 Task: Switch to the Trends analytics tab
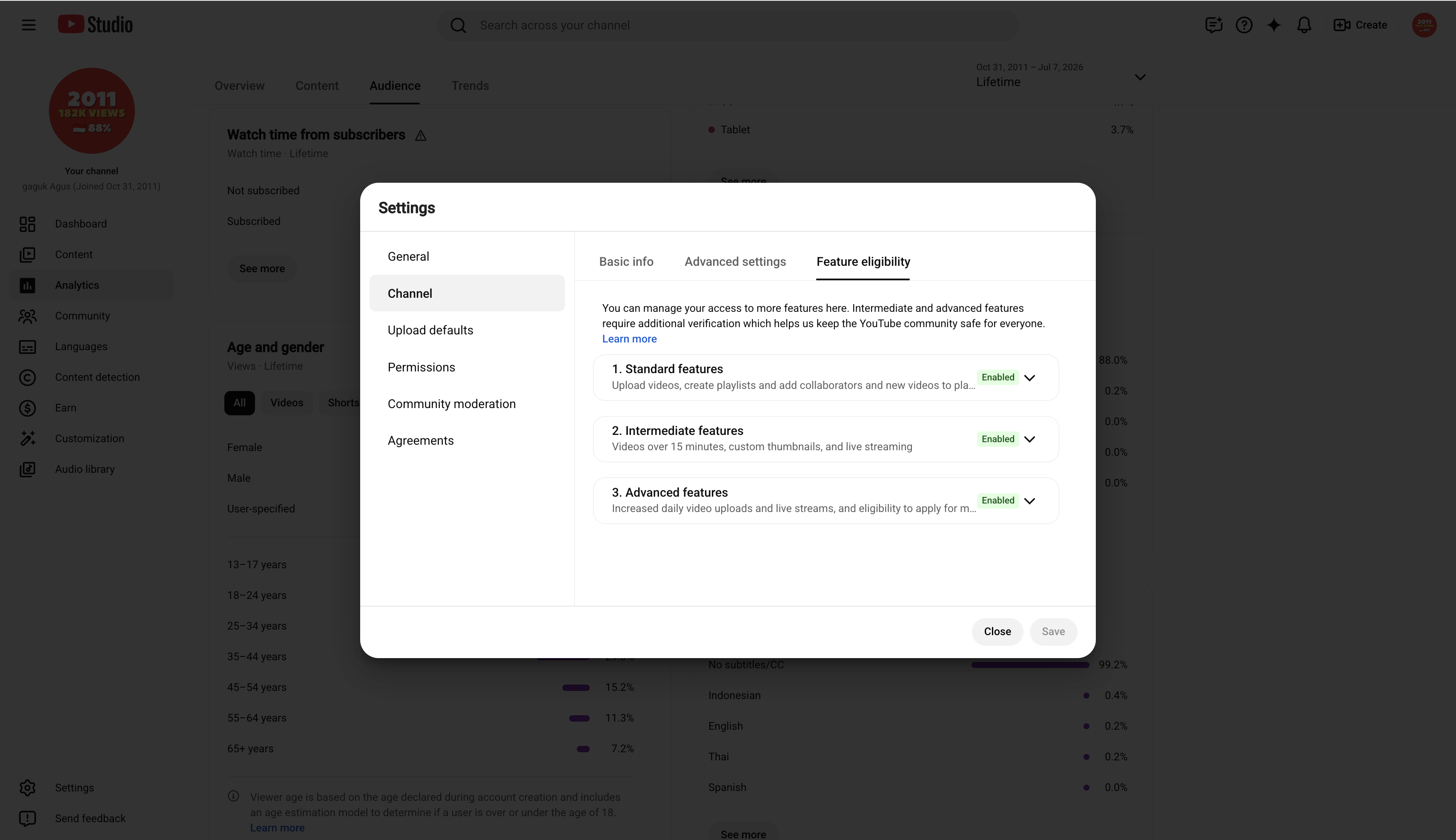[x=470, y=85]
